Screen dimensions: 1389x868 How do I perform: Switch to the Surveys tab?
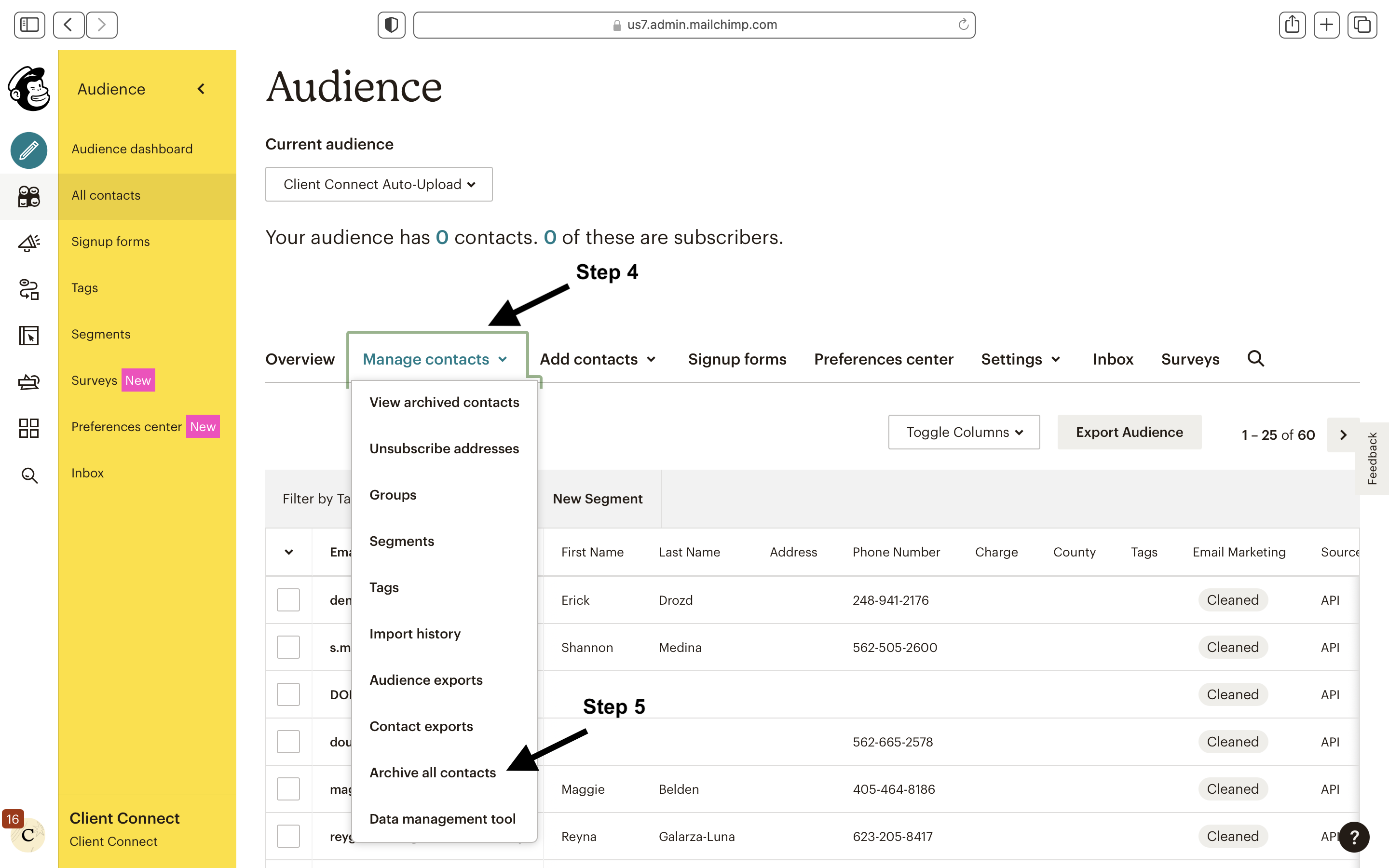tap(1190, 359)
